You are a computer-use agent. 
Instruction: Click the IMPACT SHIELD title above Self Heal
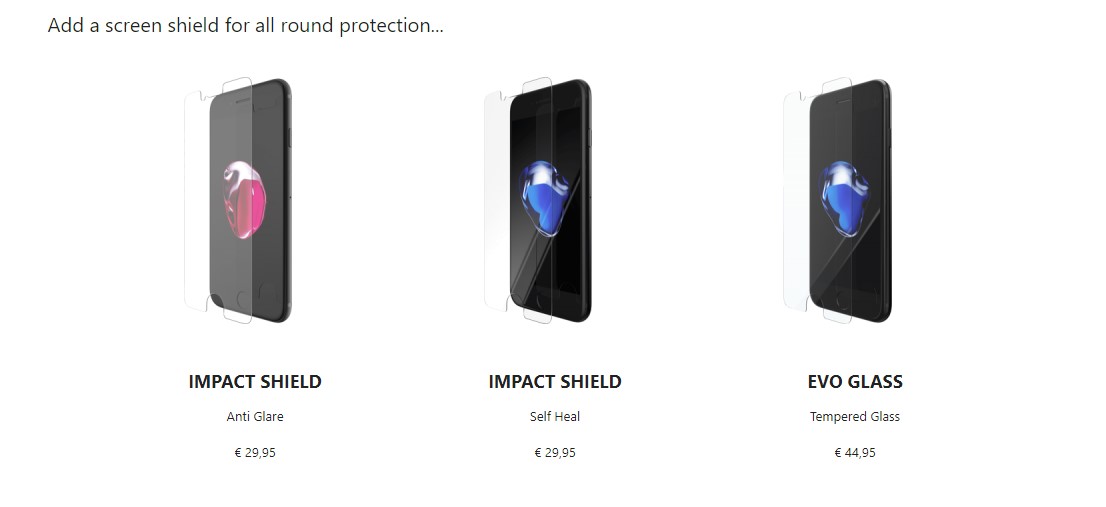[x=555, y=381]
